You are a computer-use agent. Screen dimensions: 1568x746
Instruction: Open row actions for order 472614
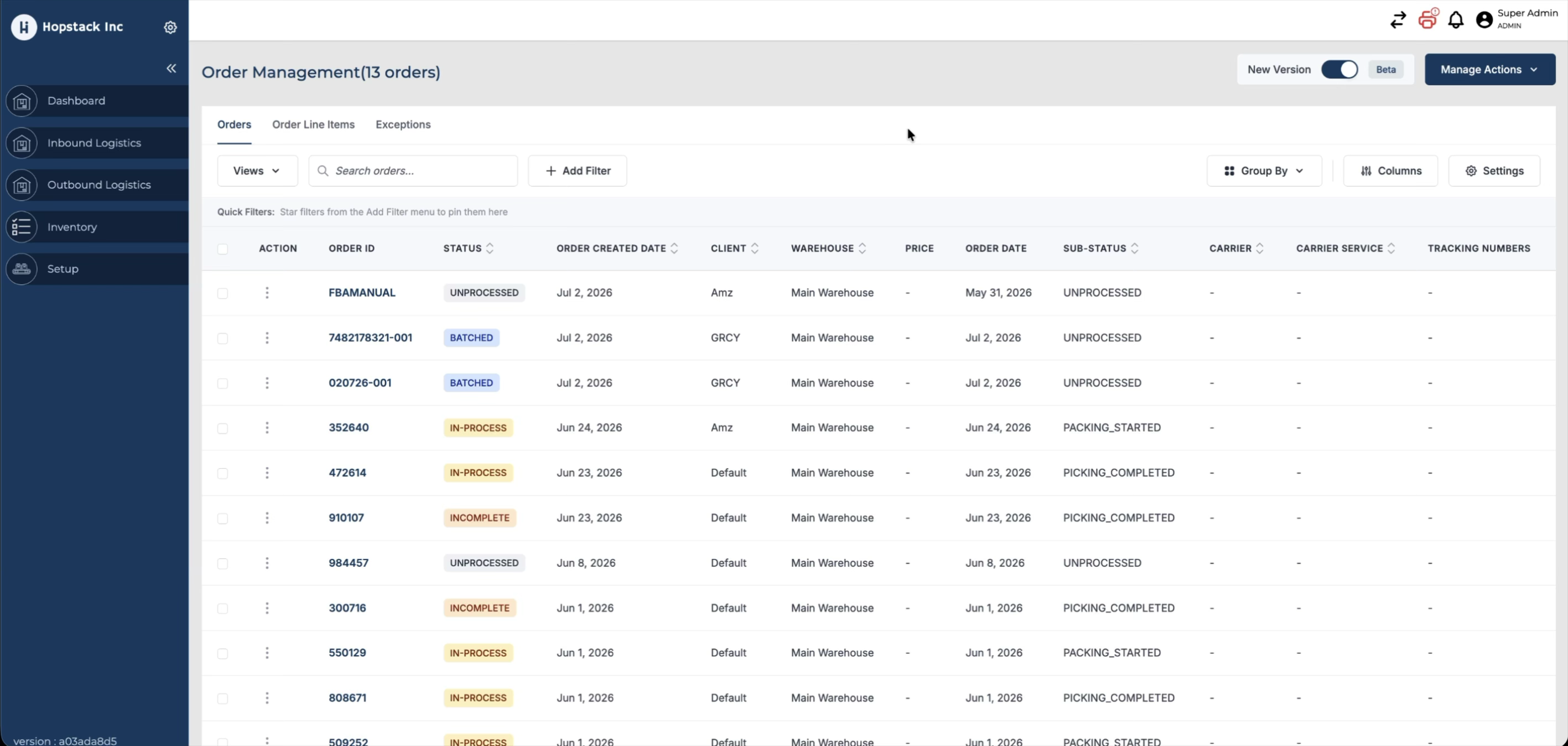click(267, 473)
